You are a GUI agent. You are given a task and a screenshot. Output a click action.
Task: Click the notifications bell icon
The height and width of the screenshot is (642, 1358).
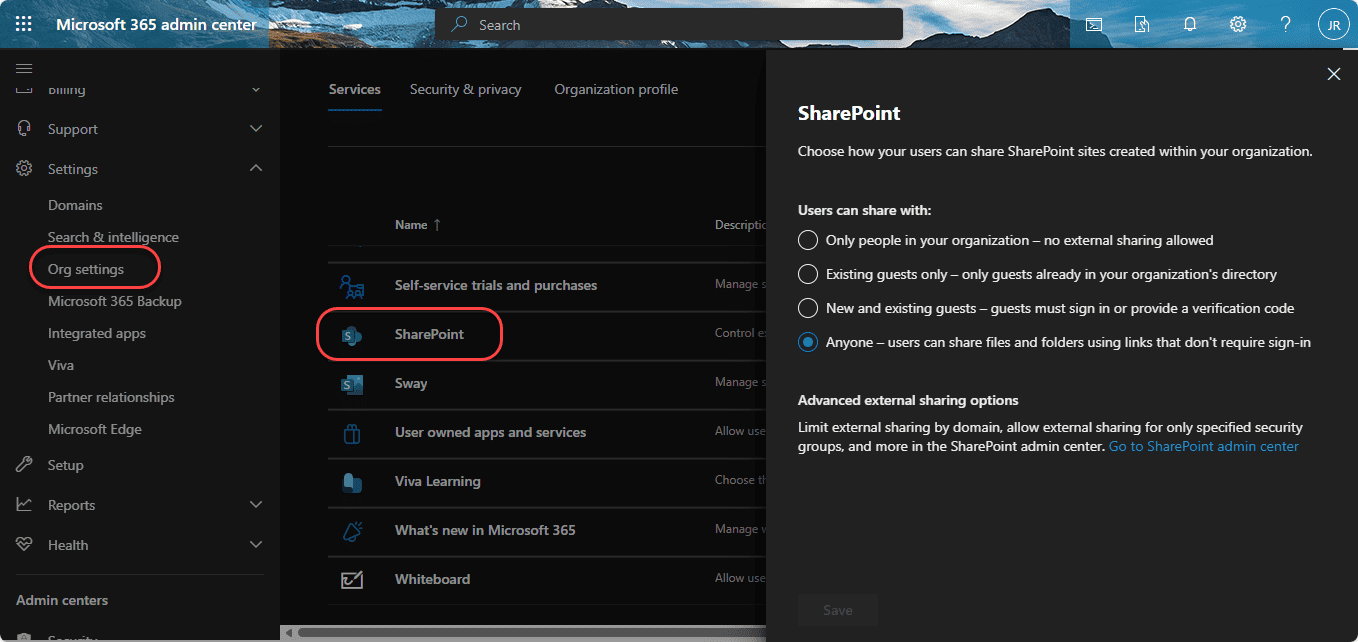[1189, 23]
